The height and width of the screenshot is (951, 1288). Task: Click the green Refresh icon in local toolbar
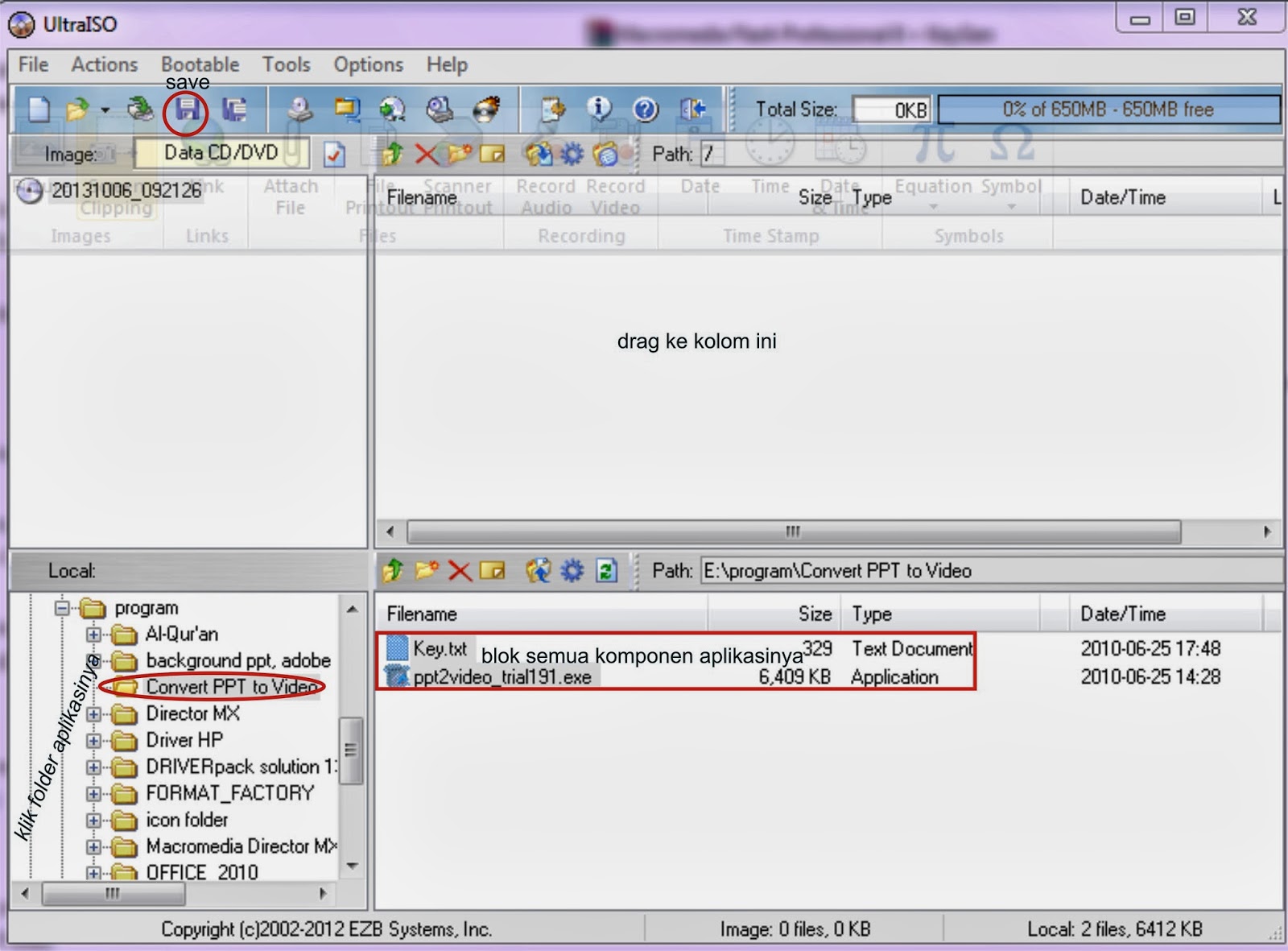click(x=606, y=570)
